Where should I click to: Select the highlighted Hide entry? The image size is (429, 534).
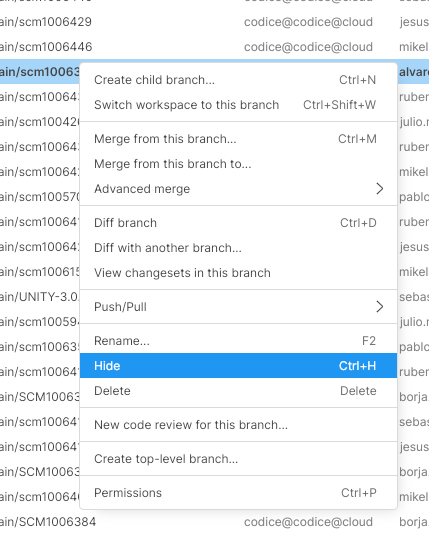pos(238,366)
